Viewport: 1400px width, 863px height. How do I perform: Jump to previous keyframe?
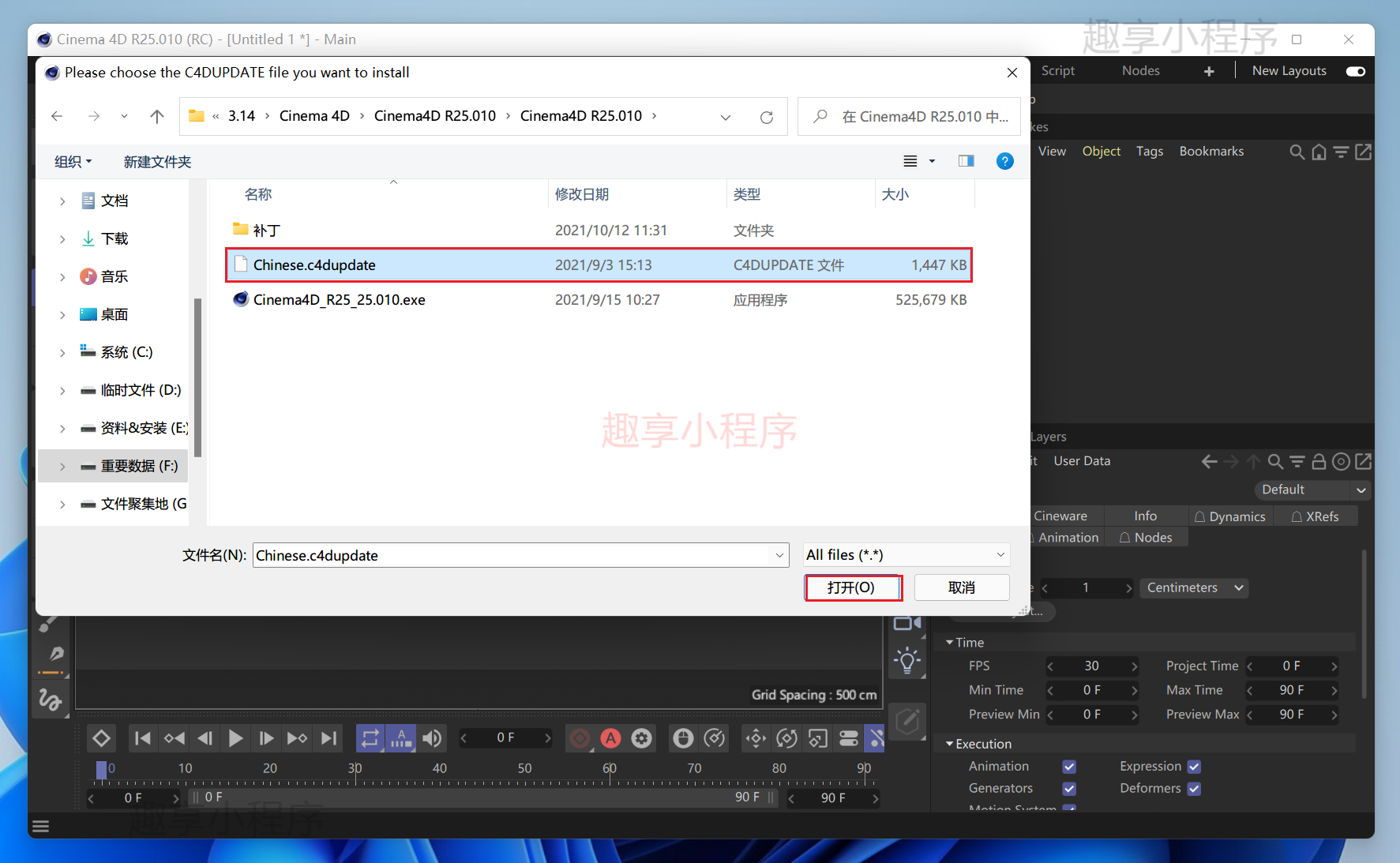(174, 739)
